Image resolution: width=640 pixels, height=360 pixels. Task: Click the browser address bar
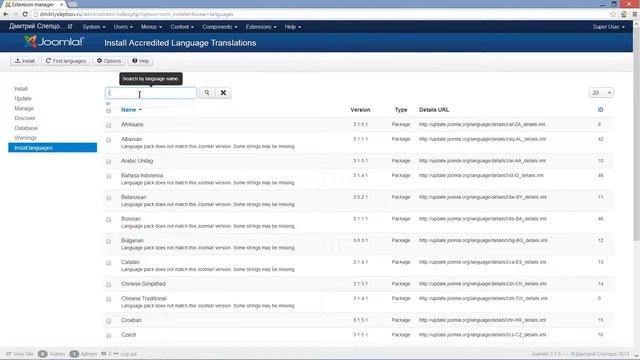[320, 14]
